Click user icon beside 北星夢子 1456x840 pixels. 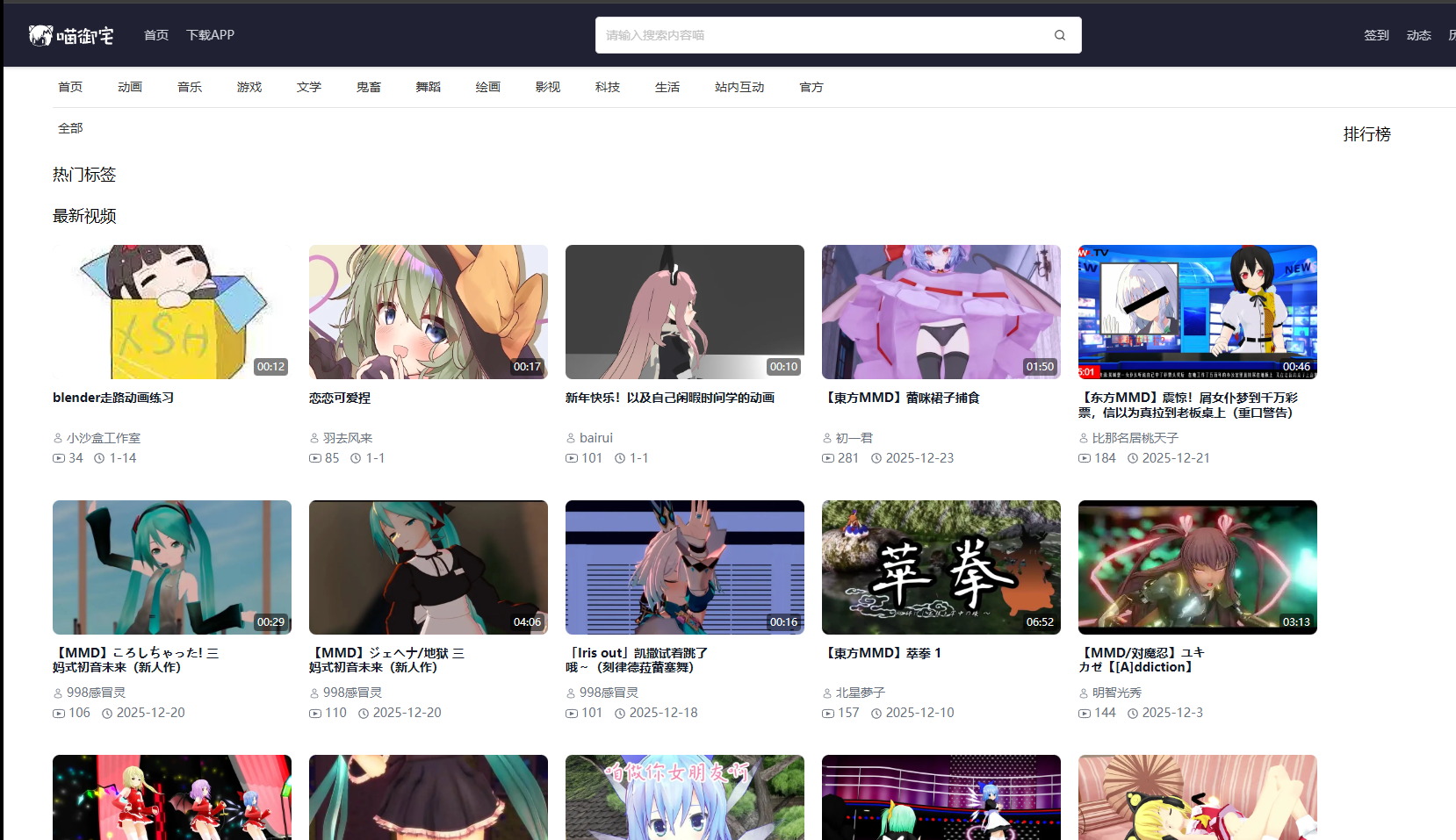click(827, 693)
